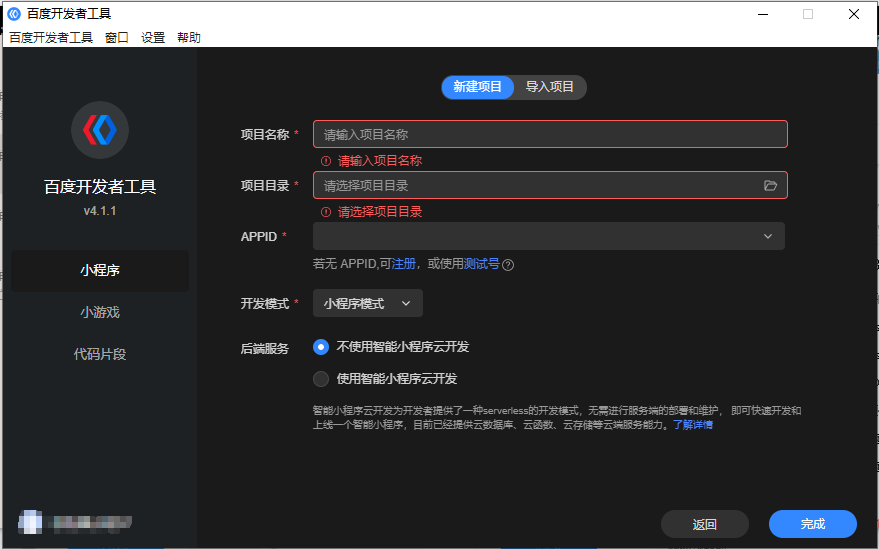The image size is (879, 549).
Task: Click the 完成 button
Action: (813, 524)
